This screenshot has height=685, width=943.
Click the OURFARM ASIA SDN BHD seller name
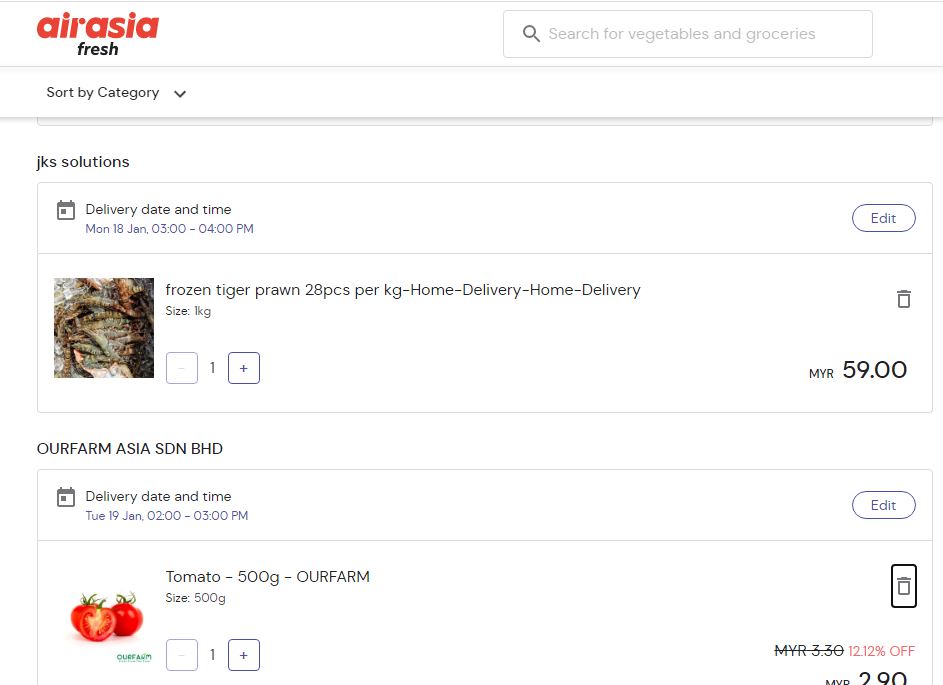[130, 449]
